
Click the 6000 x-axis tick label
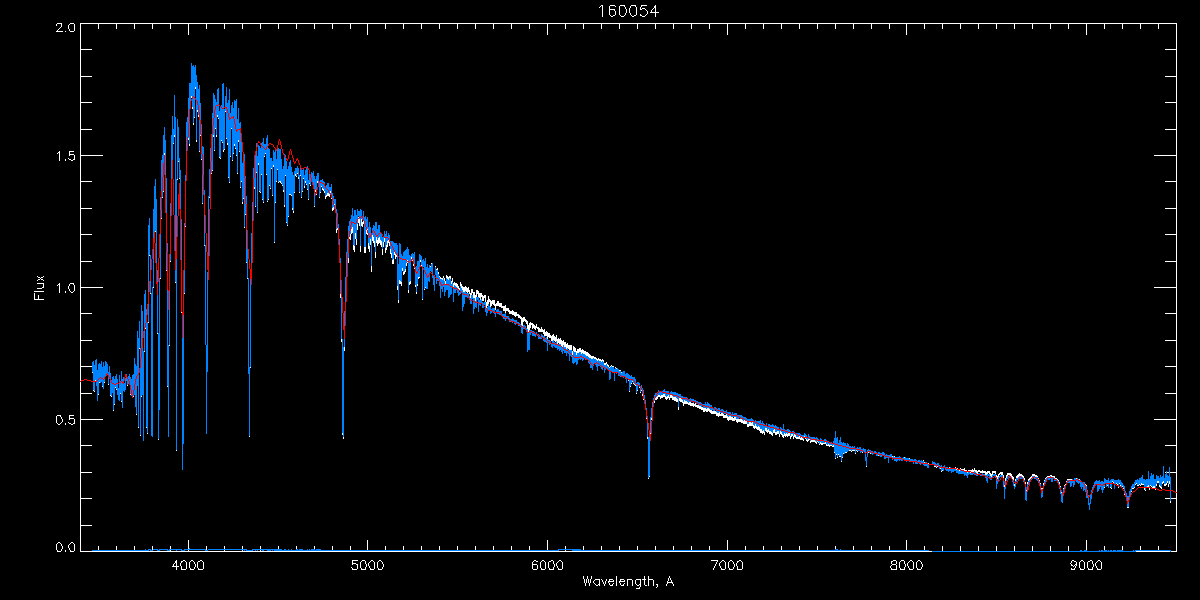point(547,564)
